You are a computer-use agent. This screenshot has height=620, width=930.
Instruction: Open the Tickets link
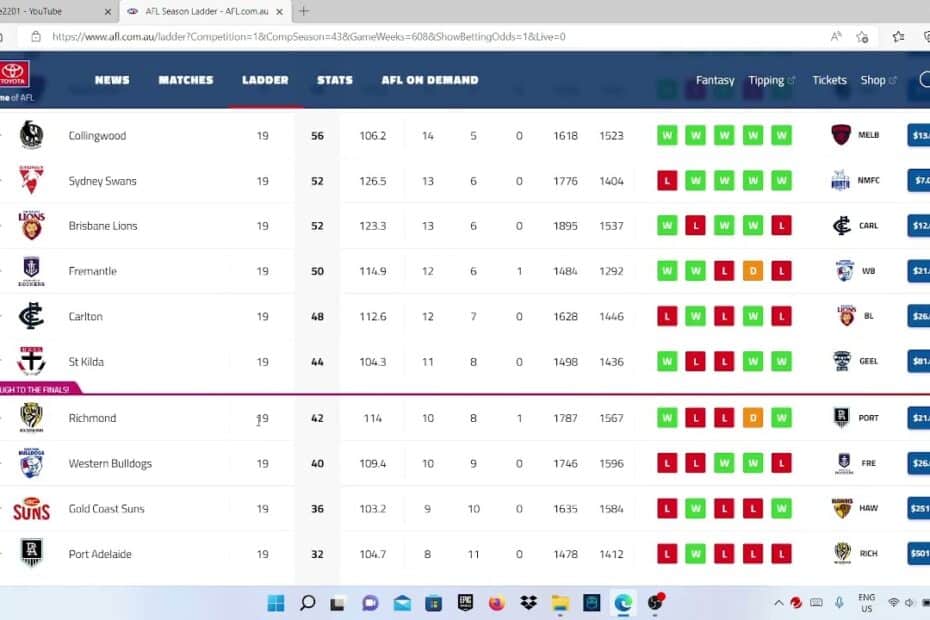coord(829,80)
